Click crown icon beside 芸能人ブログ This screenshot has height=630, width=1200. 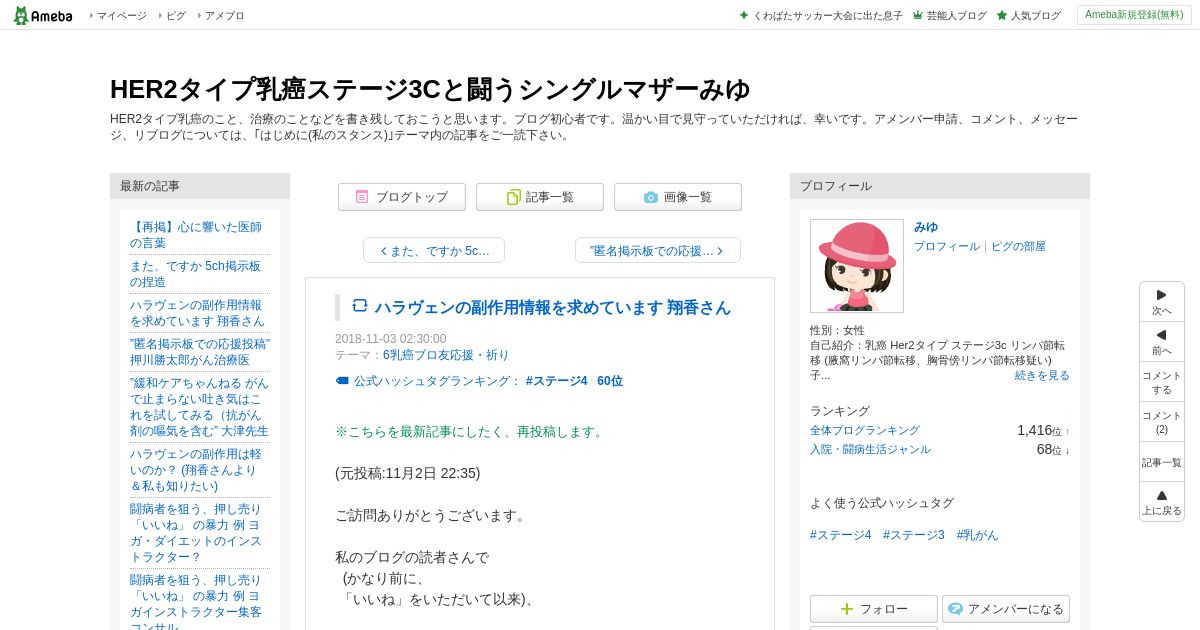coord(917,16)
